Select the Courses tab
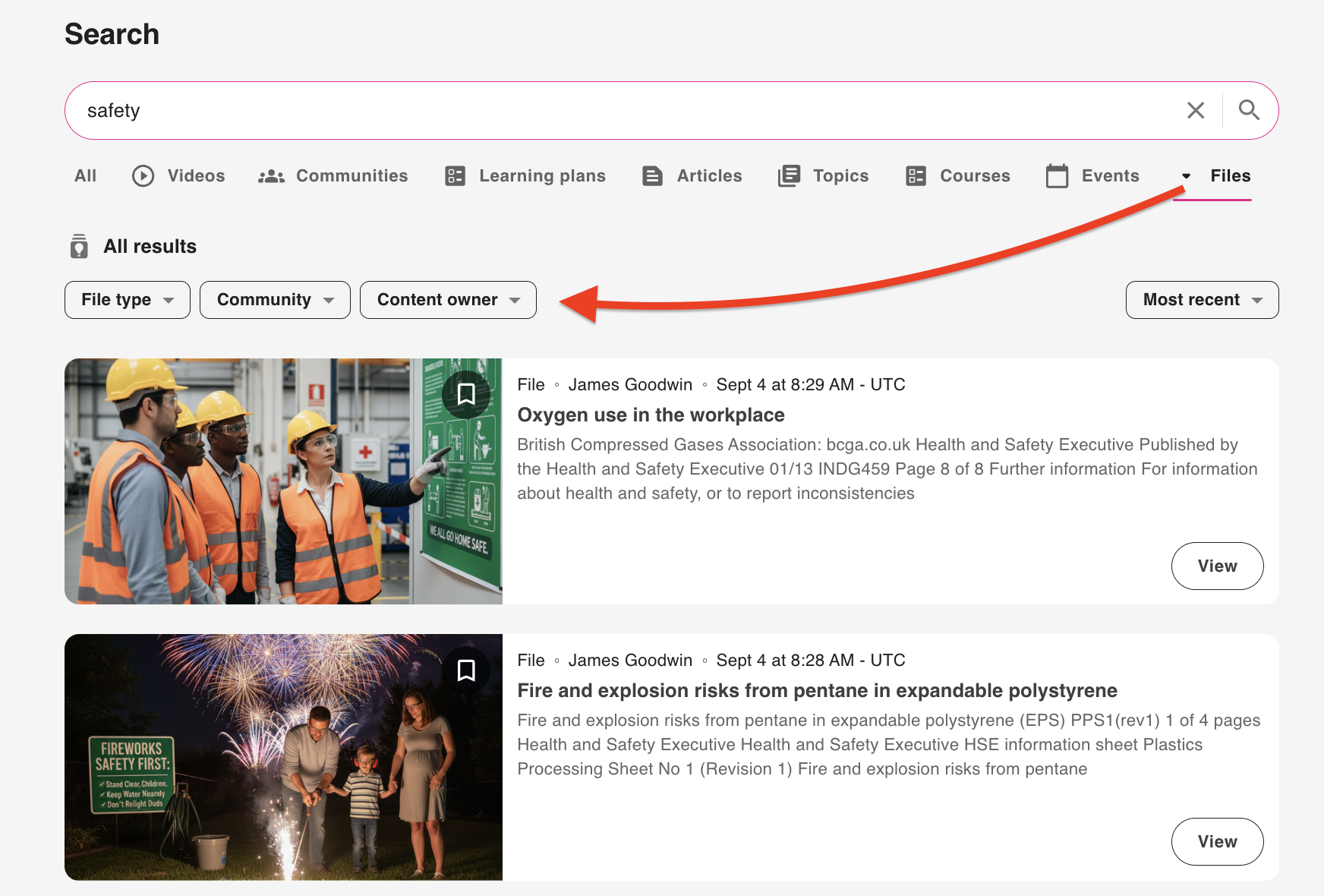This screenshot has height=896, width=1324. [958, 176]
